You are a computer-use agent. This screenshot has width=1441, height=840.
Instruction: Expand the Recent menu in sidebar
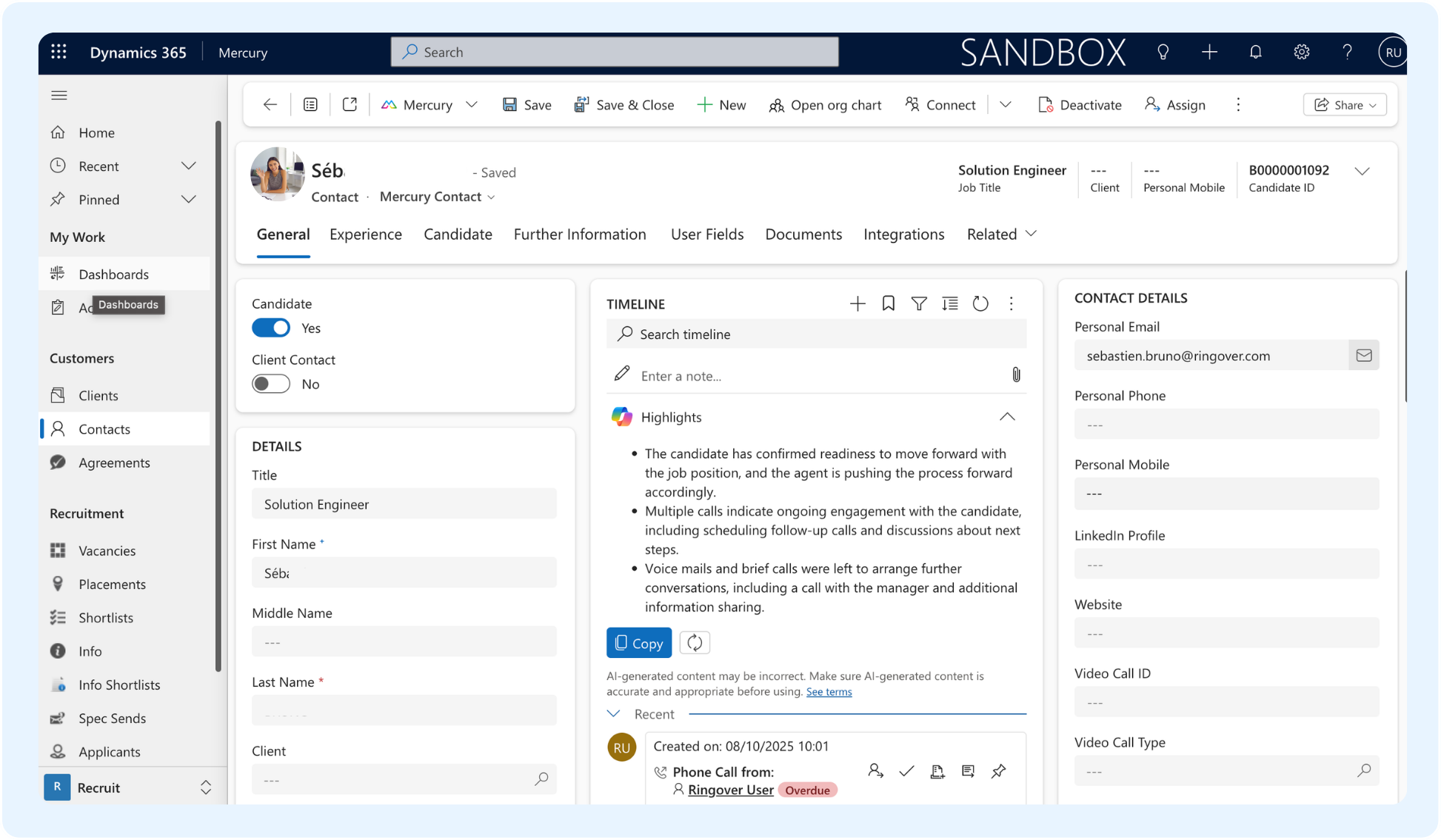(x=189, y=166)
